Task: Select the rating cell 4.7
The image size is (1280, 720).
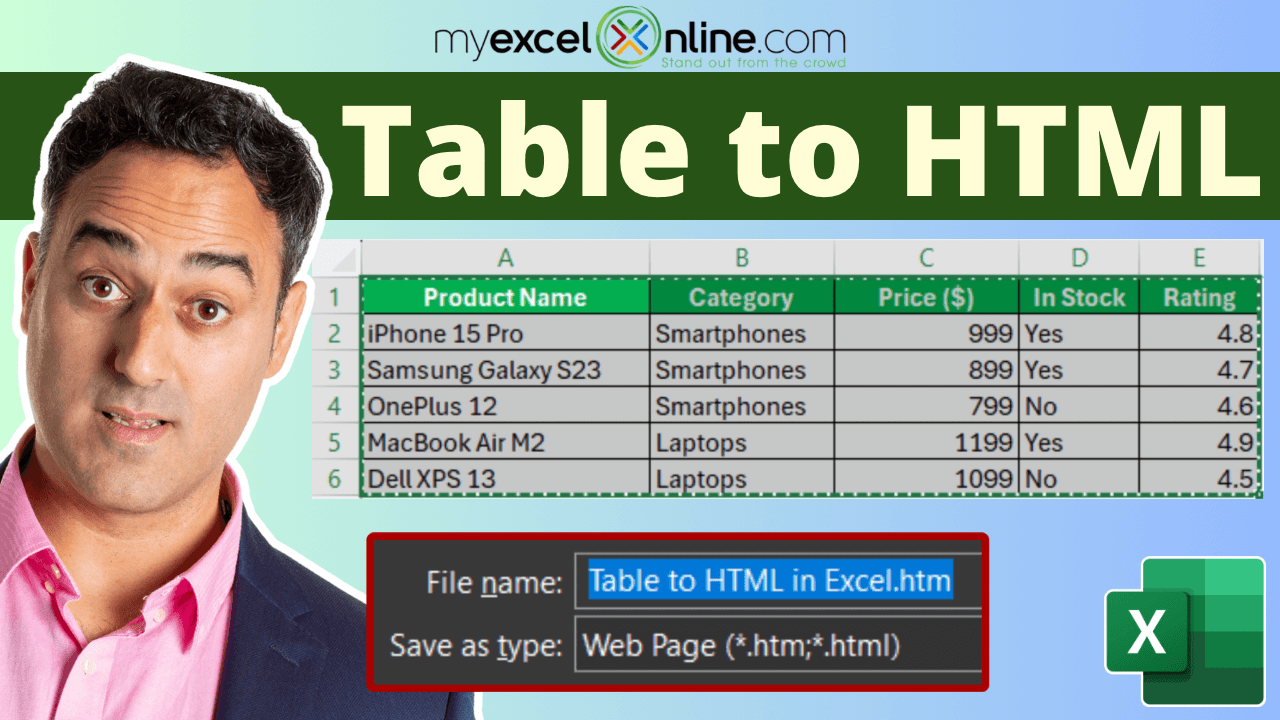Action: point(1198,369)
